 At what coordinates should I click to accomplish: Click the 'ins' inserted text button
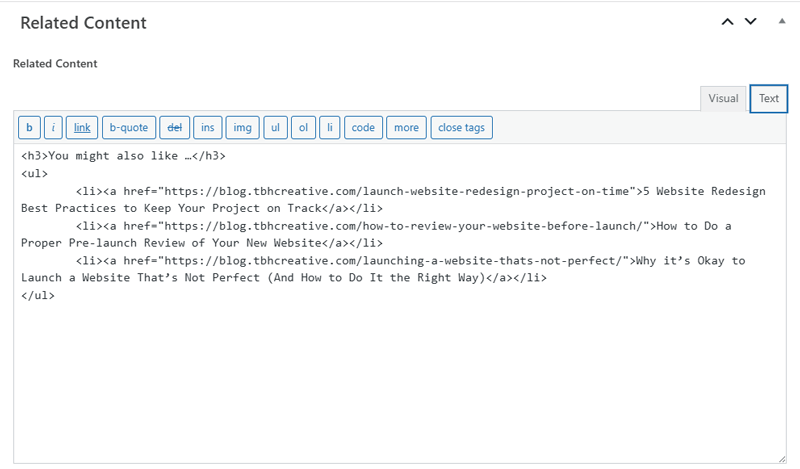click(208, 128)
